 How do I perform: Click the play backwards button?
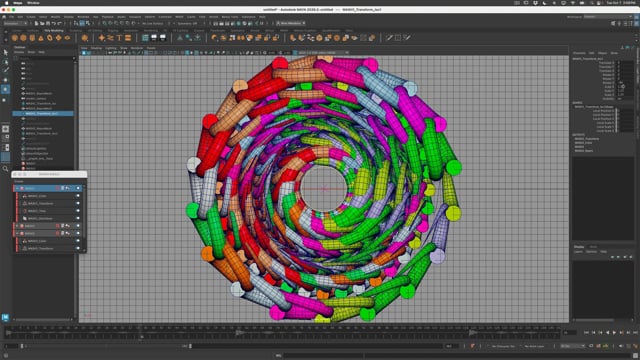point(607,333)
